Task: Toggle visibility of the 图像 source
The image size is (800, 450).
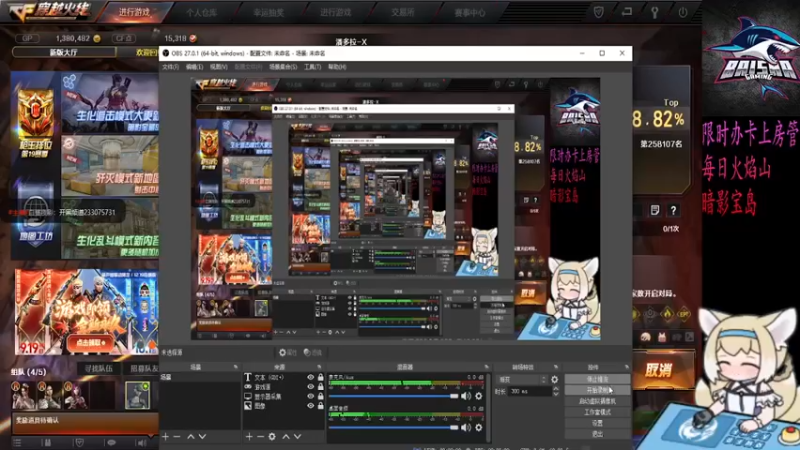Action: (x=310, y=406)
